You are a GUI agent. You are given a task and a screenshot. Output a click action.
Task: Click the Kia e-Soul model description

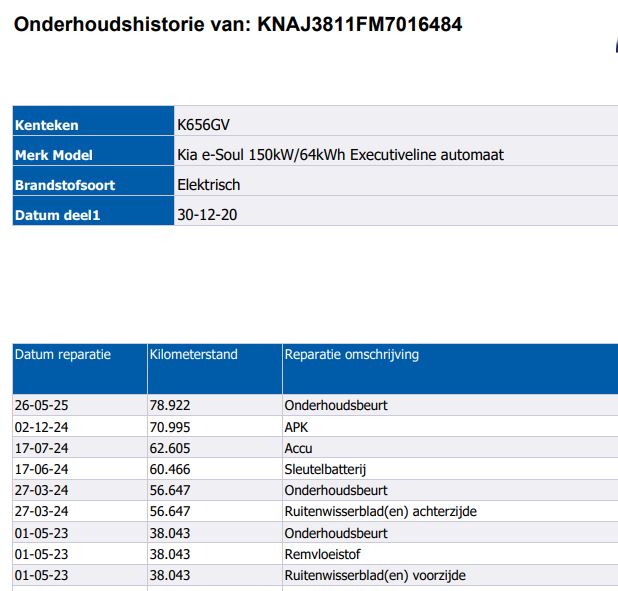click(x=339, y=155)
